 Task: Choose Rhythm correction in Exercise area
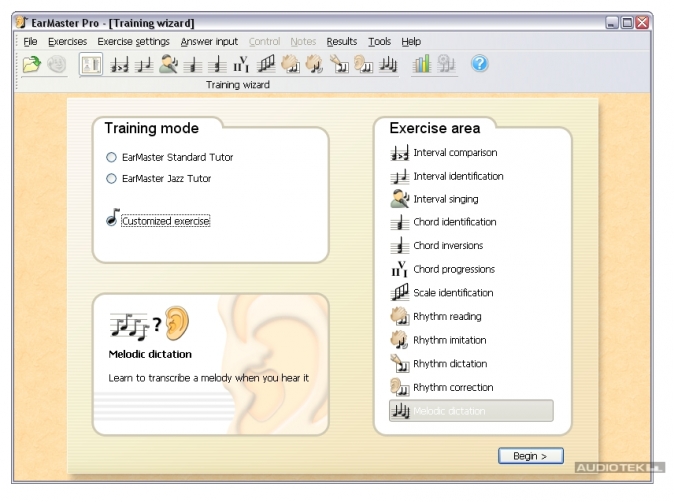pos(441,387)
